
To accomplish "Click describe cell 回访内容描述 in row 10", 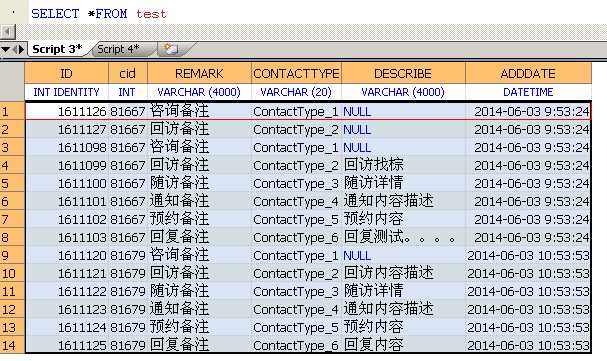I will tap(403, 274).
